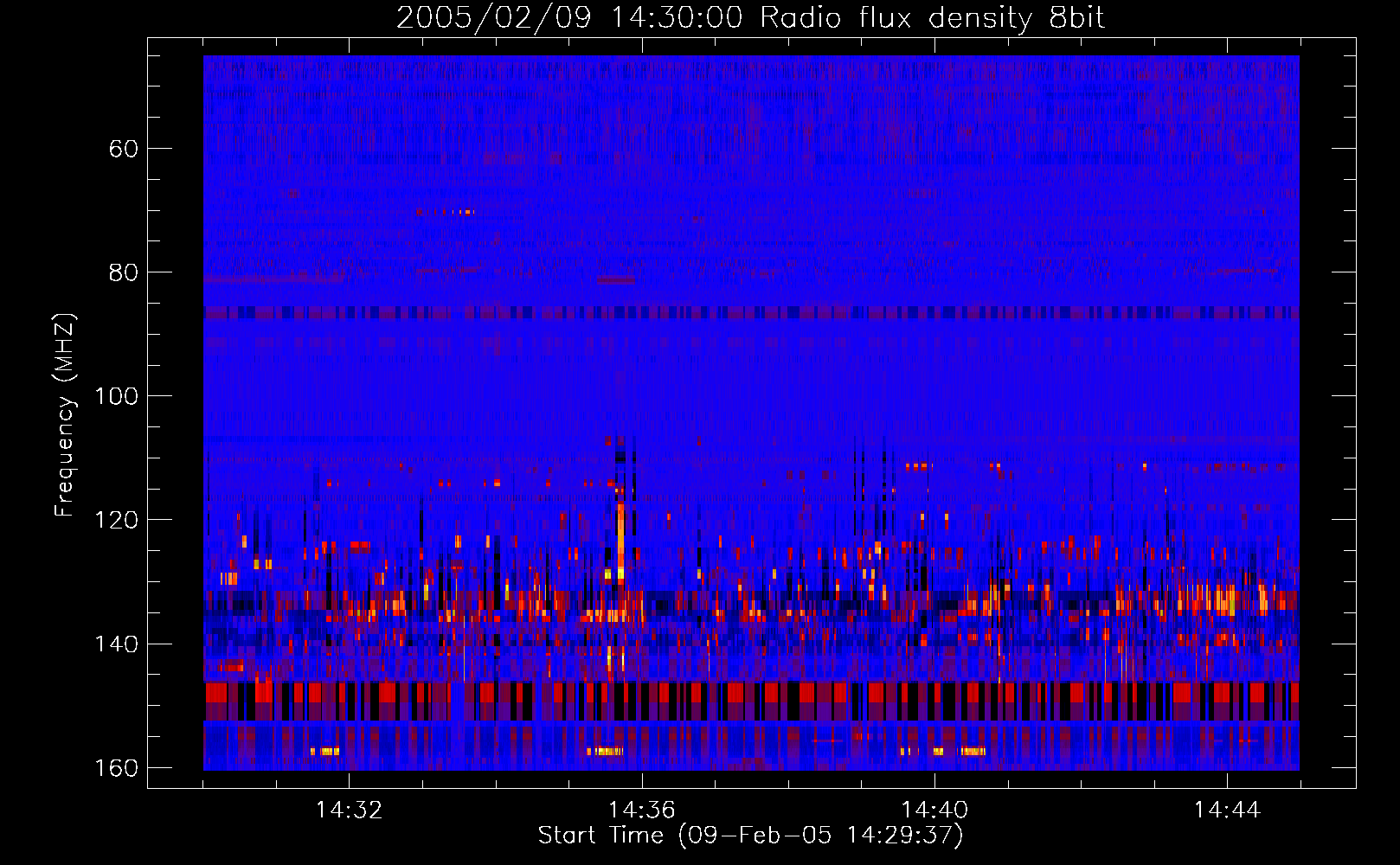Click the plot title "2005/02/09 14:30:00 Radio flux density 8bit"
Screen dimensions: 1400x865
click(750, 17)
